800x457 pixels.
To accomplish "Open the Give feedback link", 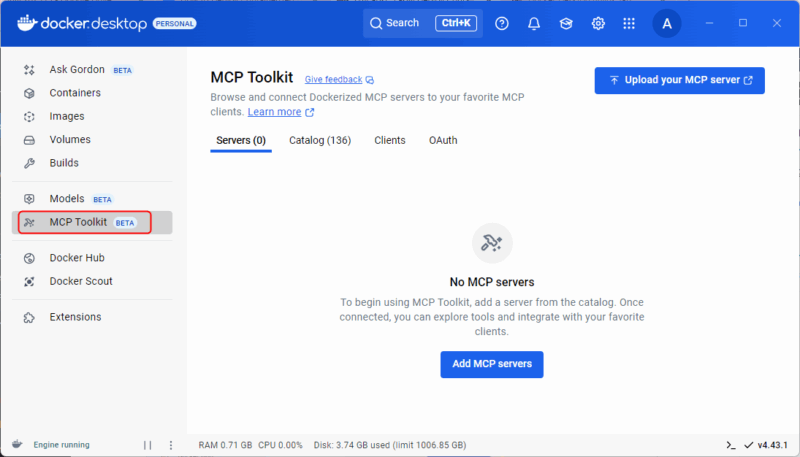I will (334, 80).
